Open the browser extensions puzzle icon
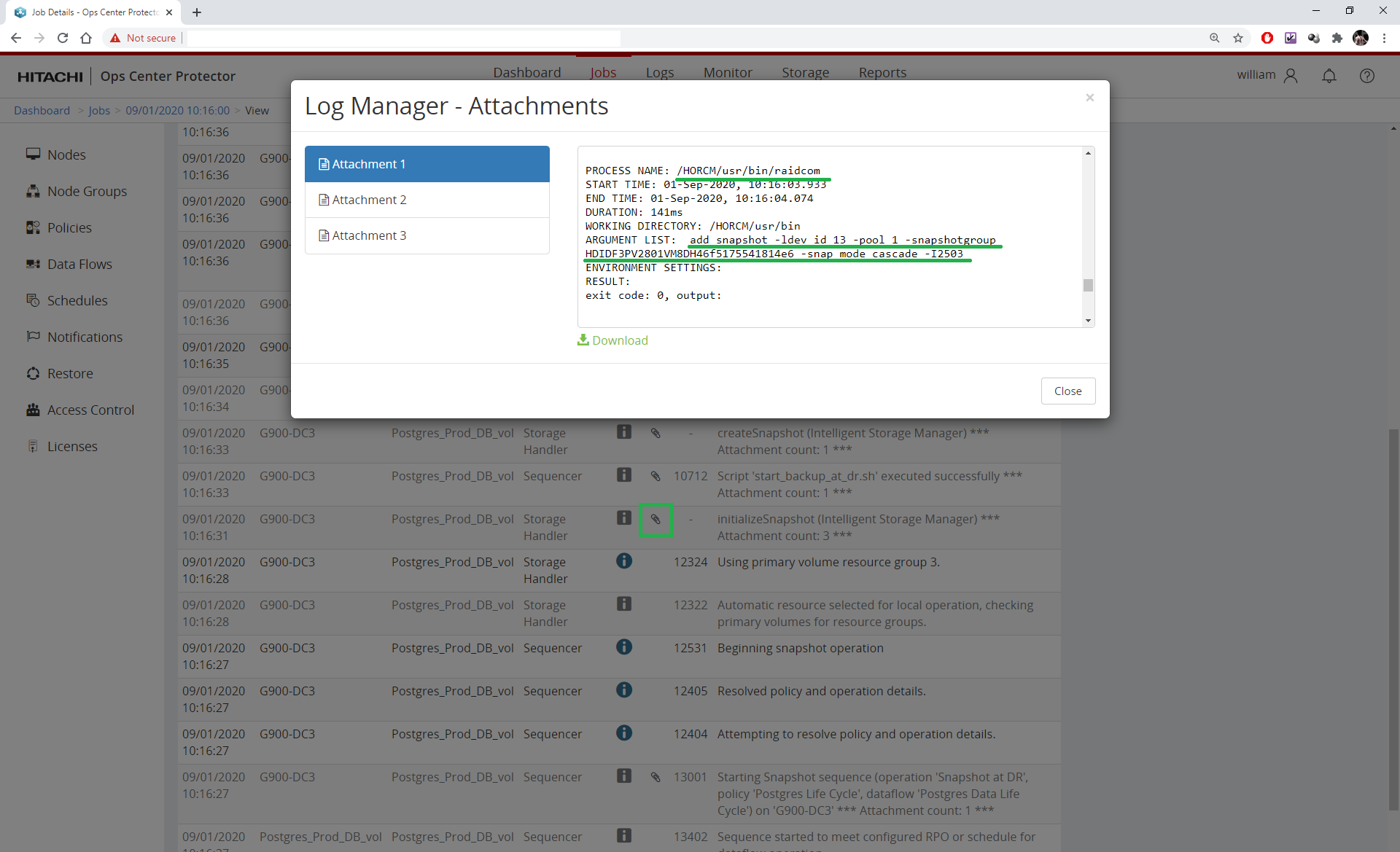Image resolution: width=1400 pixels, height=852 pixels. coord(1337,38)
